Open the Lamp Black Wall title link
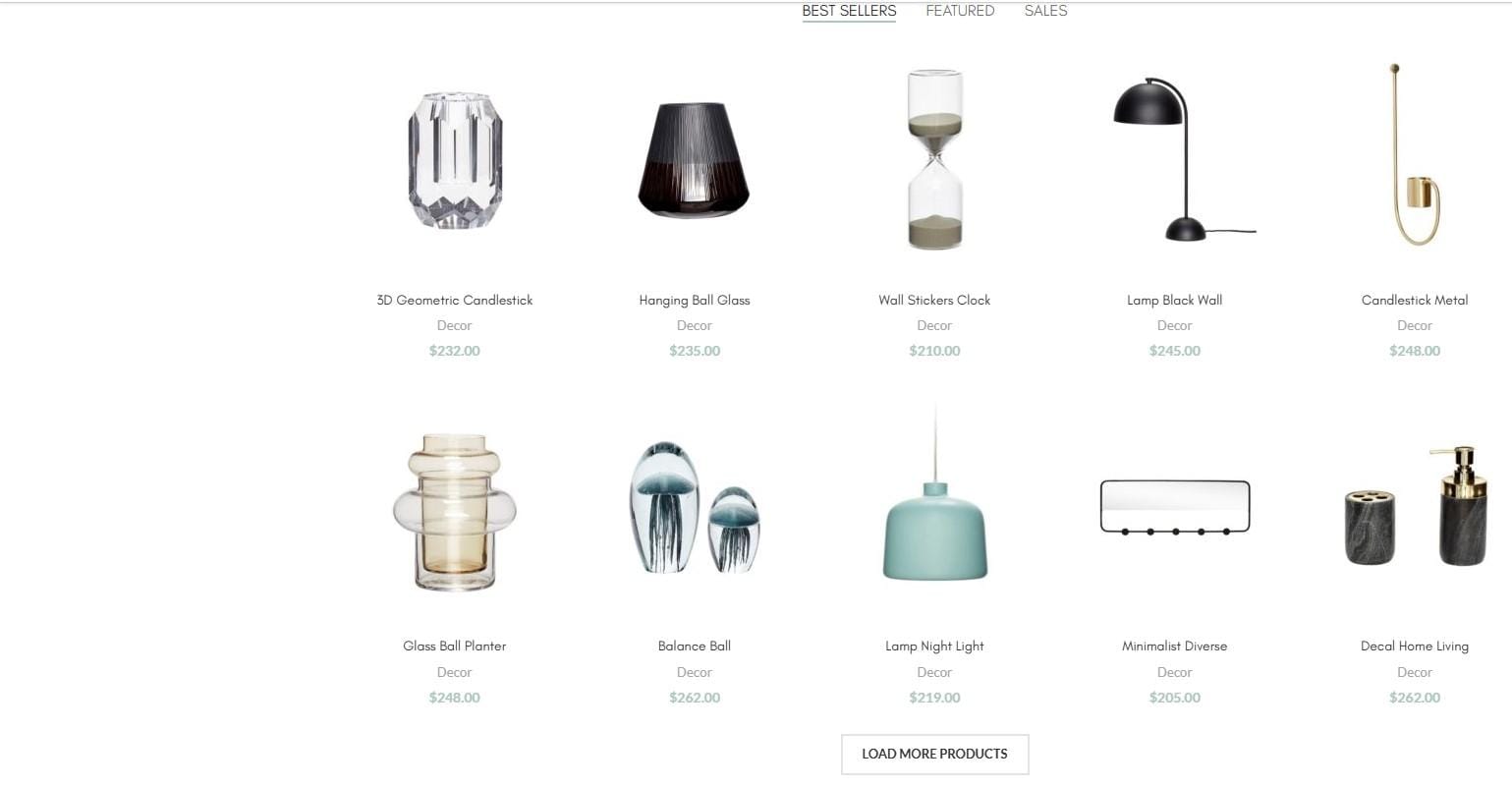Screen dimensions: 1512x787 1175,300
